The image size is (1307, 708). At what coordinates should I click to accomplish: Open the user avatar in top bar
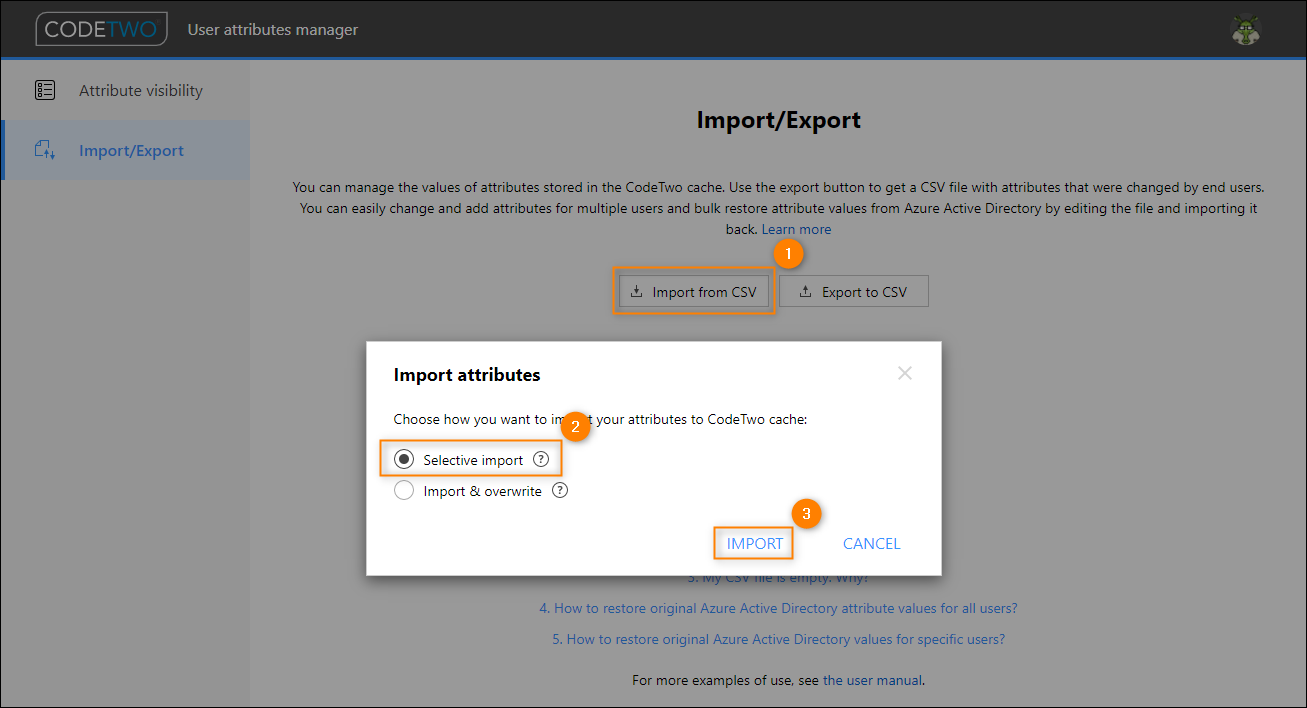click(1245, 30)
